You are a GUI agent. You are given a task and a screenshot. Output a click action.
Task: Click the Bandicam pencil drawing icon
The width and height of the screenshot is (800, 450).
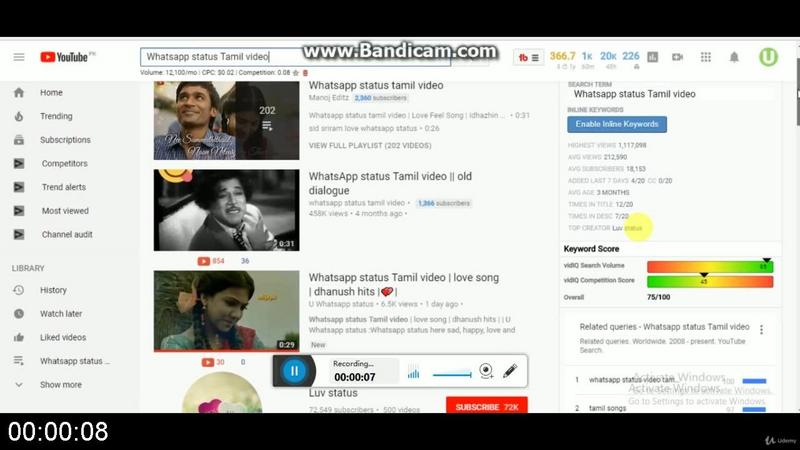coord(510,371)
